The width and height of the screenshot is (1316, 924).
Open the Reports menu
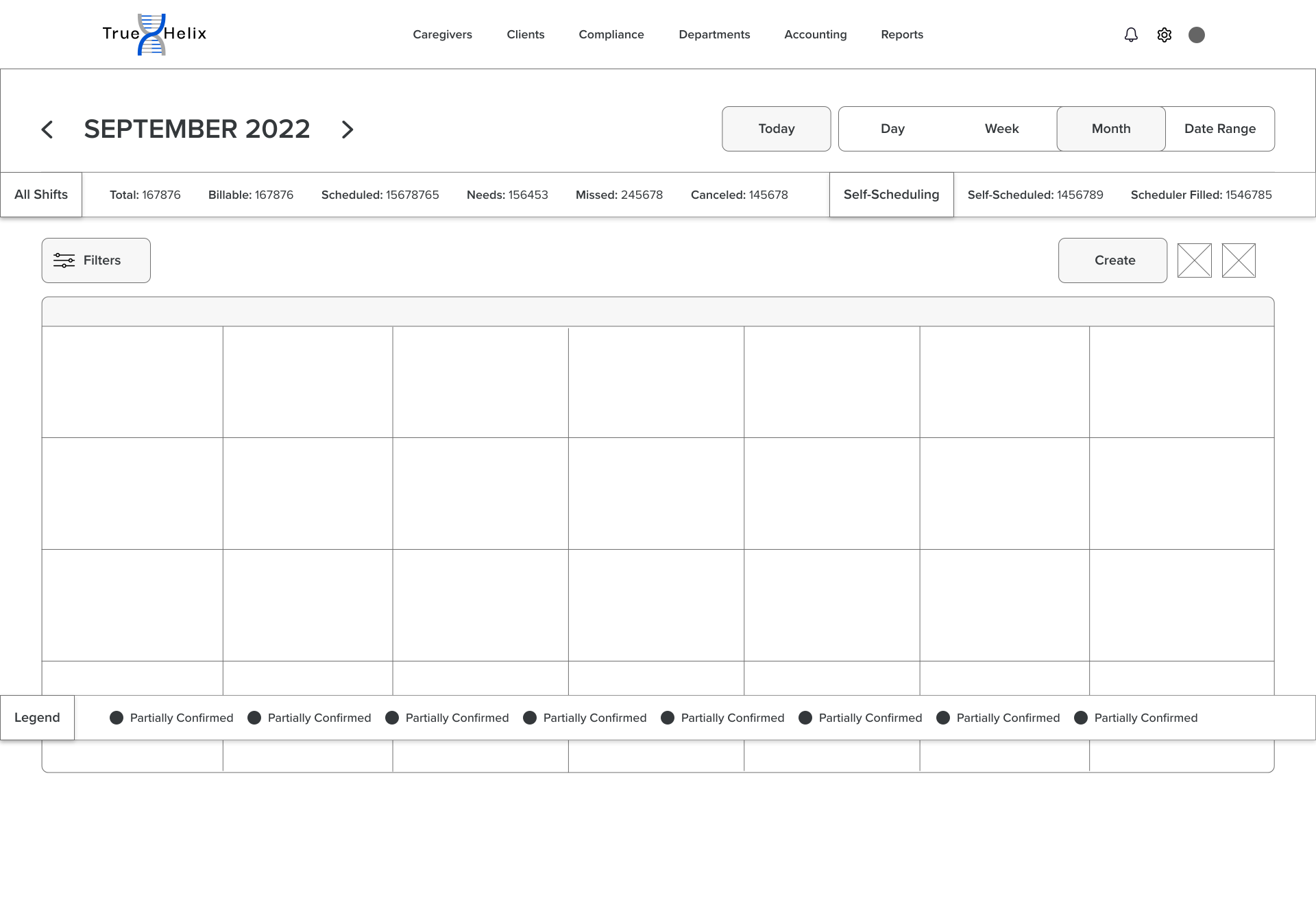pyautogui.click(x=902, y=34)
